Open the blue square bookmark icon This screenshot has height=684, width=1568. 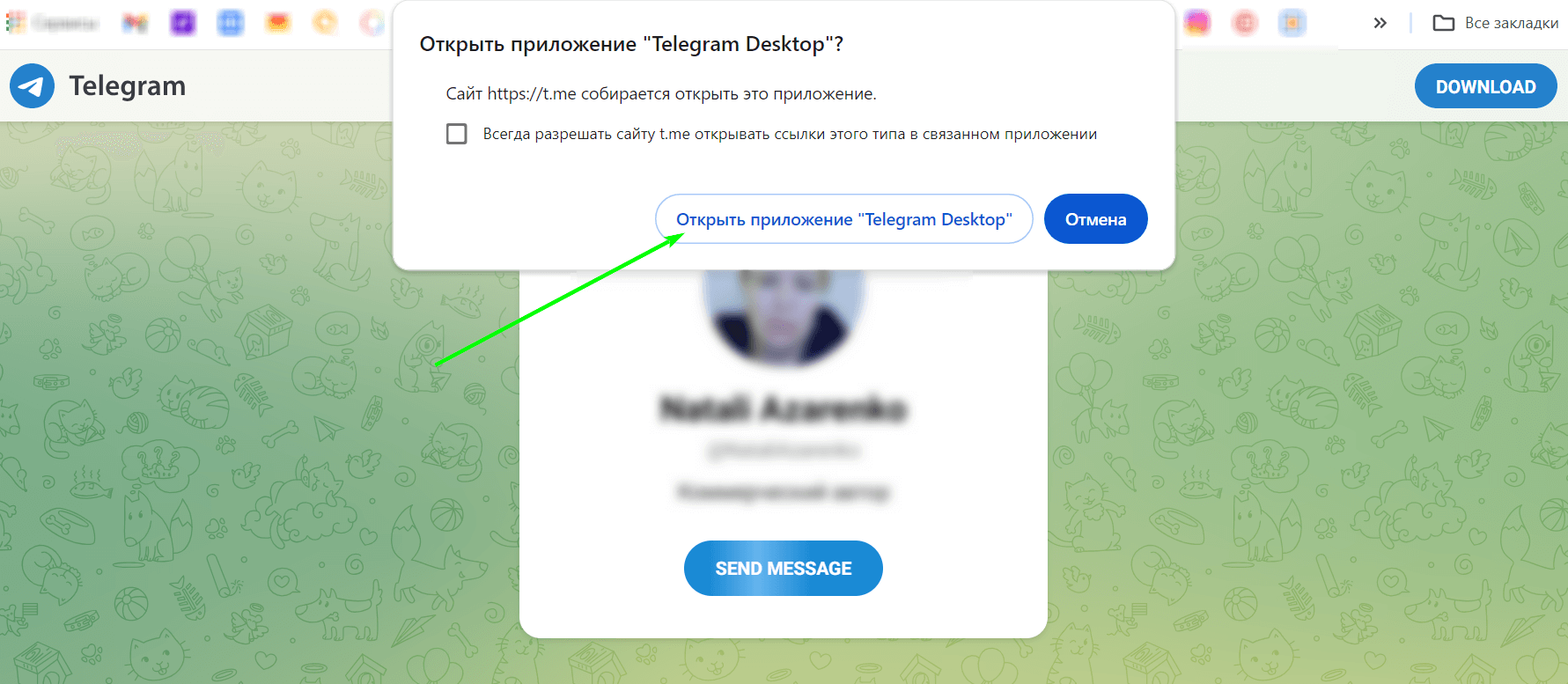[230, 23]
